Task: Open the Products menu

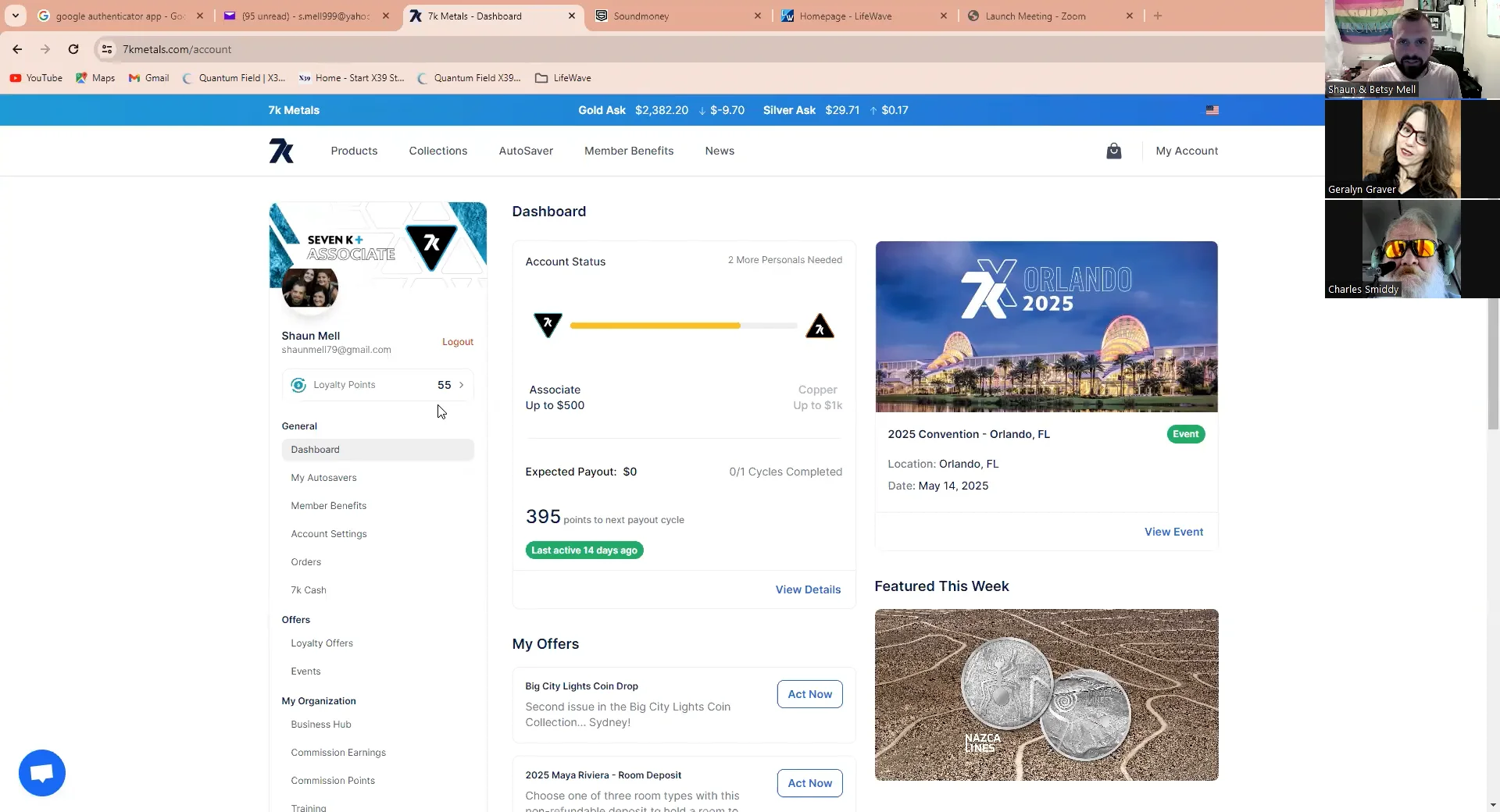Action: coord(354,151)
